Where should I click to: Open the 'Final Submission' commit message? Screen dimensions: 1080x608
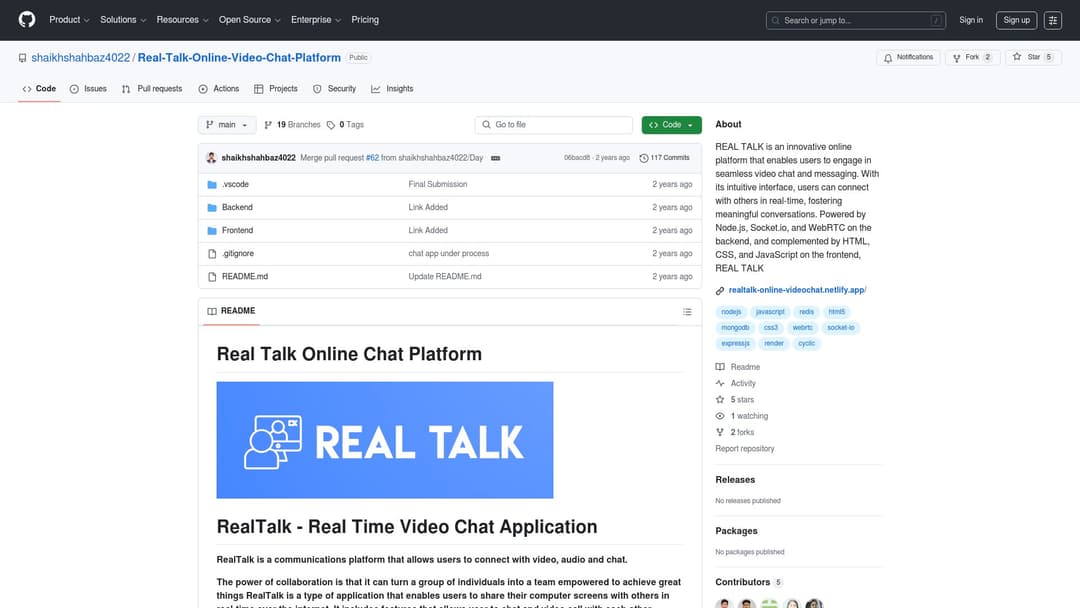[x=437, y=185]
